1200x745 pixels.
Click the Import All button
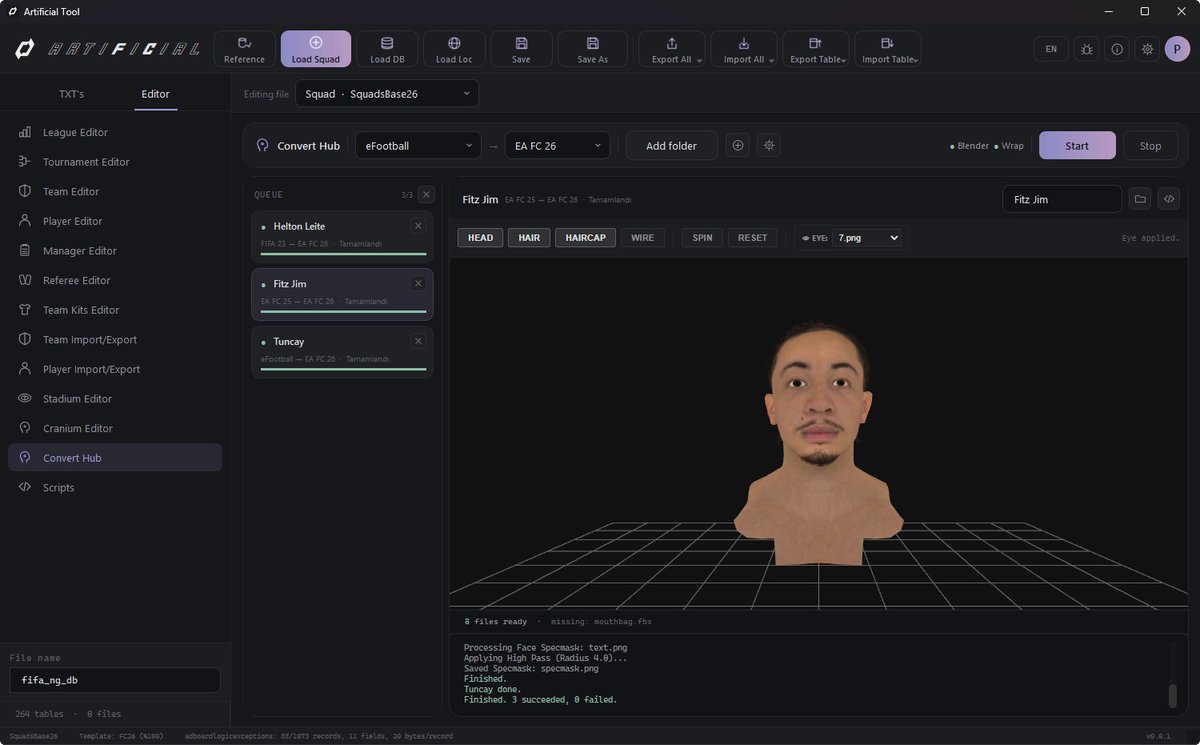click(x=743, y=49)
